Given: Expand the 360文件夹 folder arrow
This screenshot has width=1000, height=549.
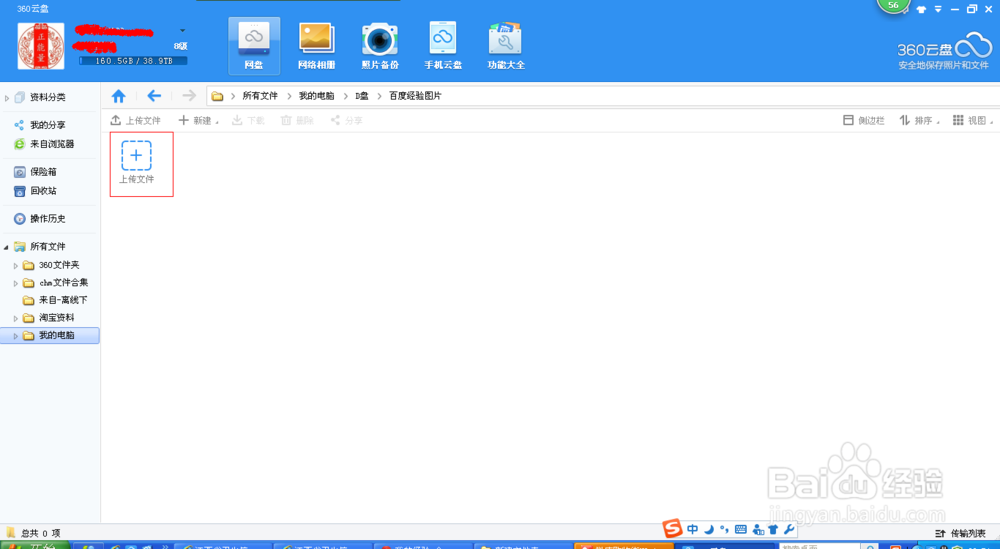Looking at the screenshot, I should tap(16, 265).
